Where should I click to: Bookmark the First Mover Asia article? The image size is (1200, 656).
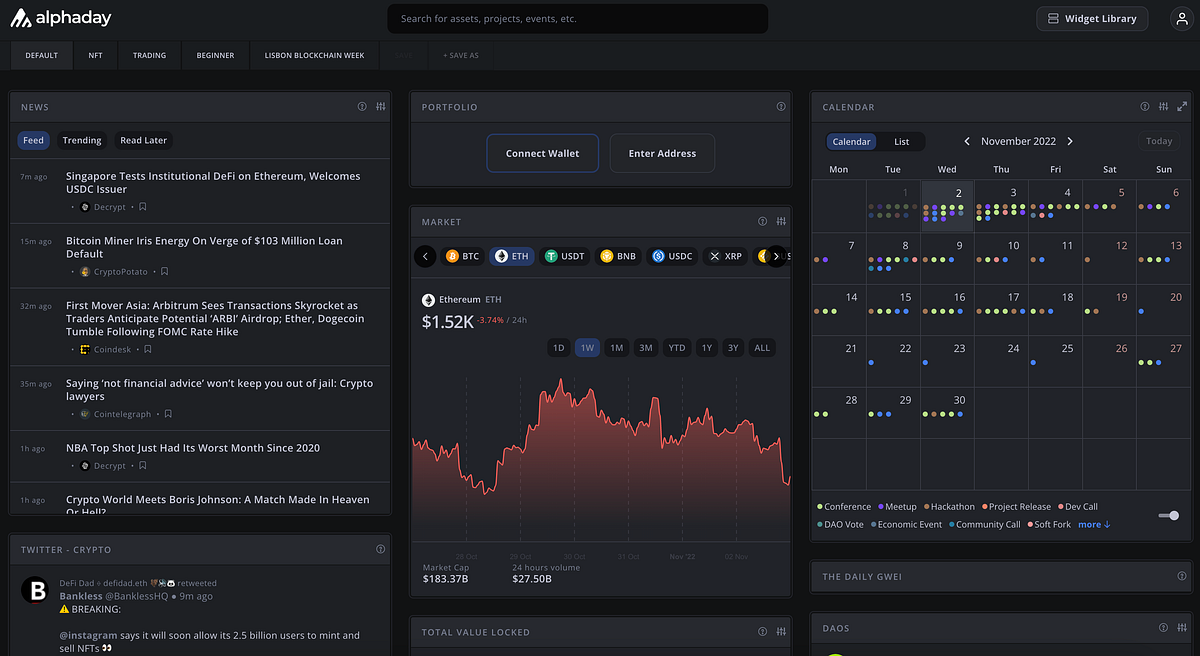click(148, 350)
